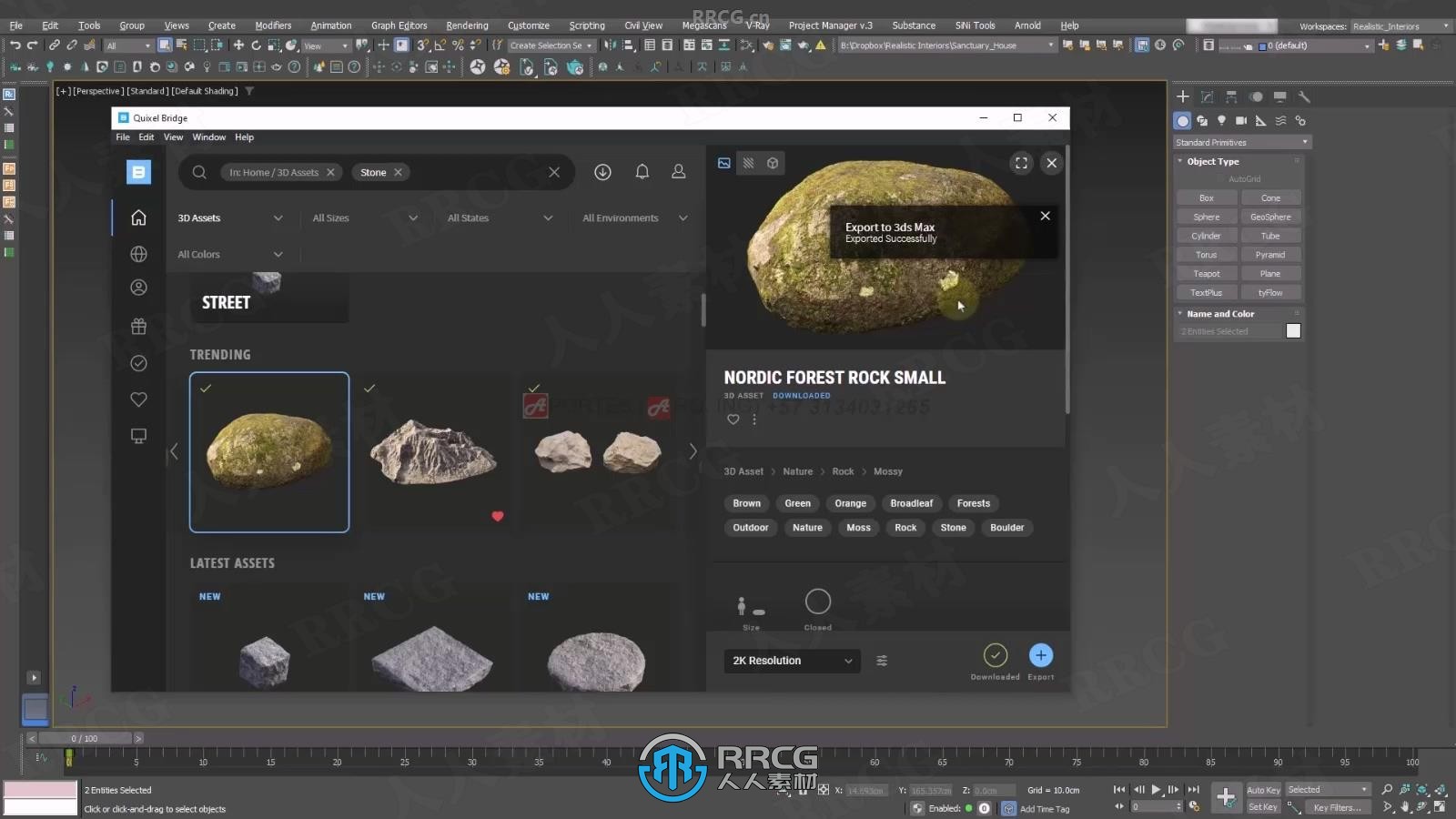The width and height of the screenshot is (1456, 819).
Task: Remove the Stone search filter tag
Action: coord(398,172)
